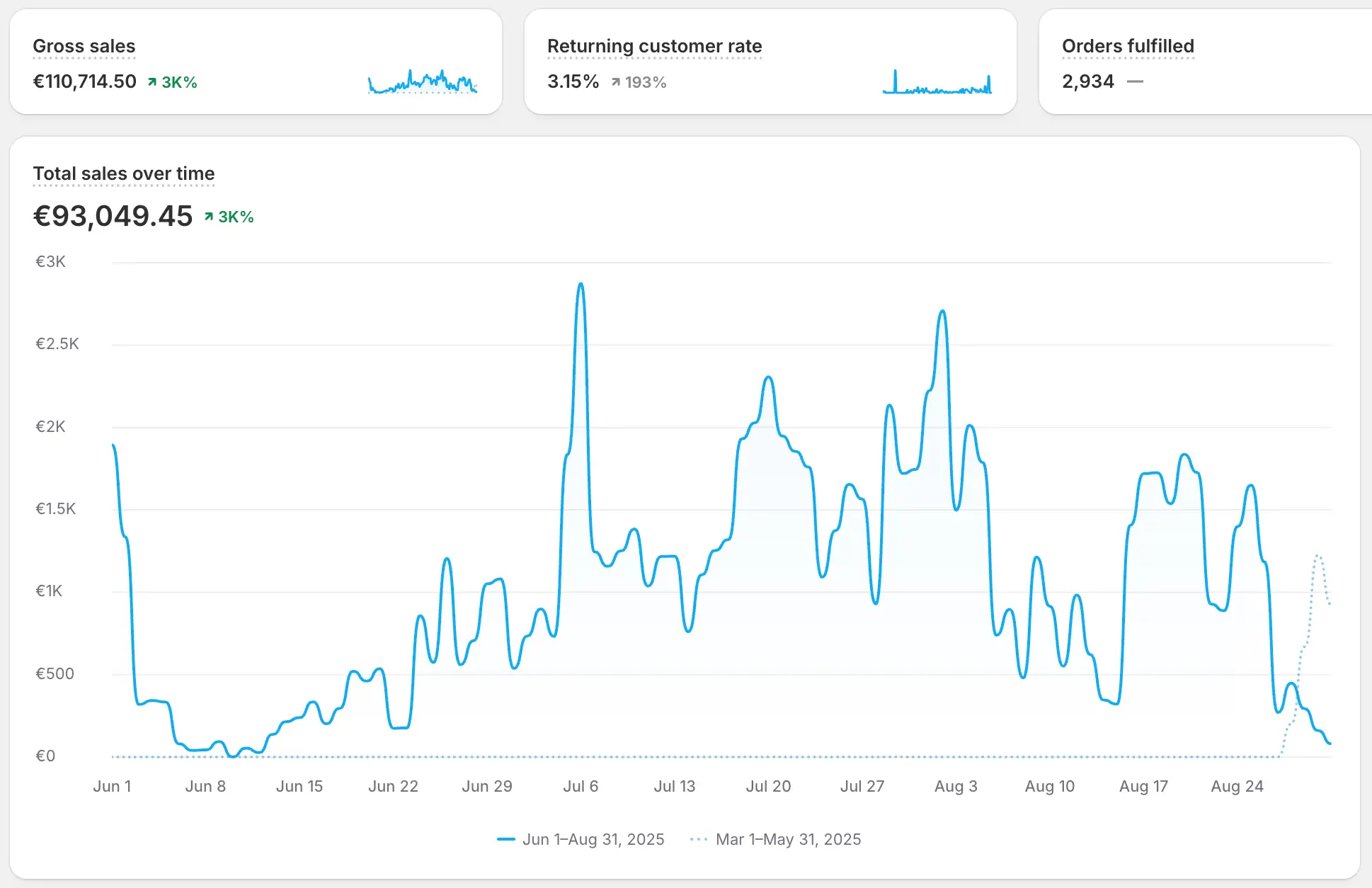The image size is (1372, 888).
Task: Open the Orders fulfilled card title
Action: tap(1128, 46)
